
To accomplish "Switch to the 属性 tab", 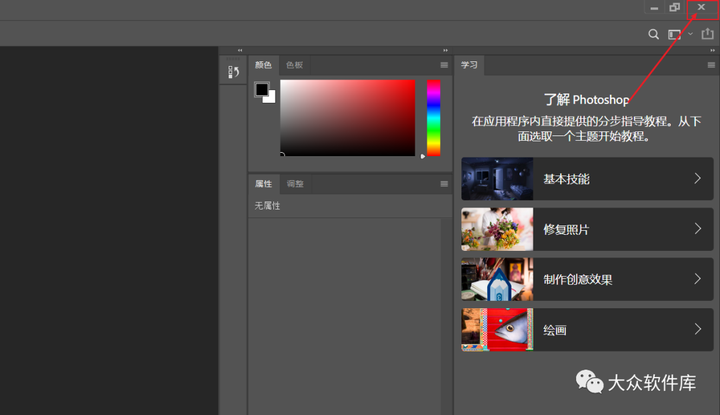I will coord(264,184).
